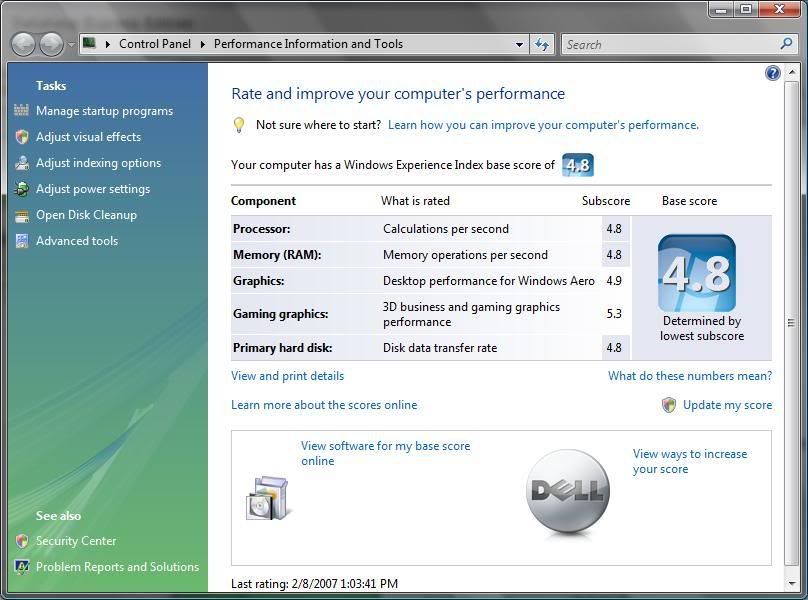Click the blue help question mark icon
The width and height of the screenshot is (808, 600).
(x=772, y=73)
